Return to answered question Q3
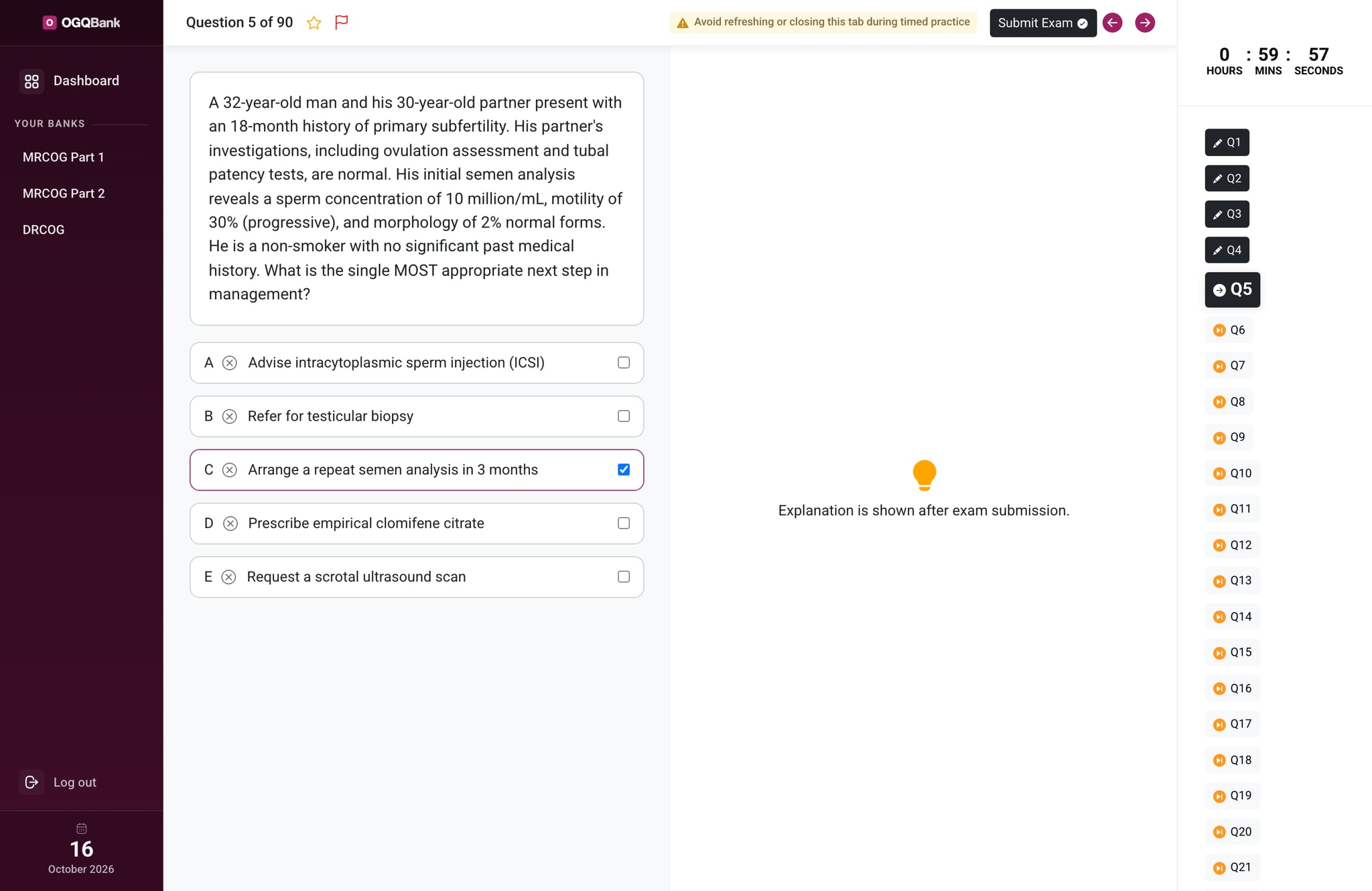This screenshot has width=1372, height=891. coord(1227,214)
